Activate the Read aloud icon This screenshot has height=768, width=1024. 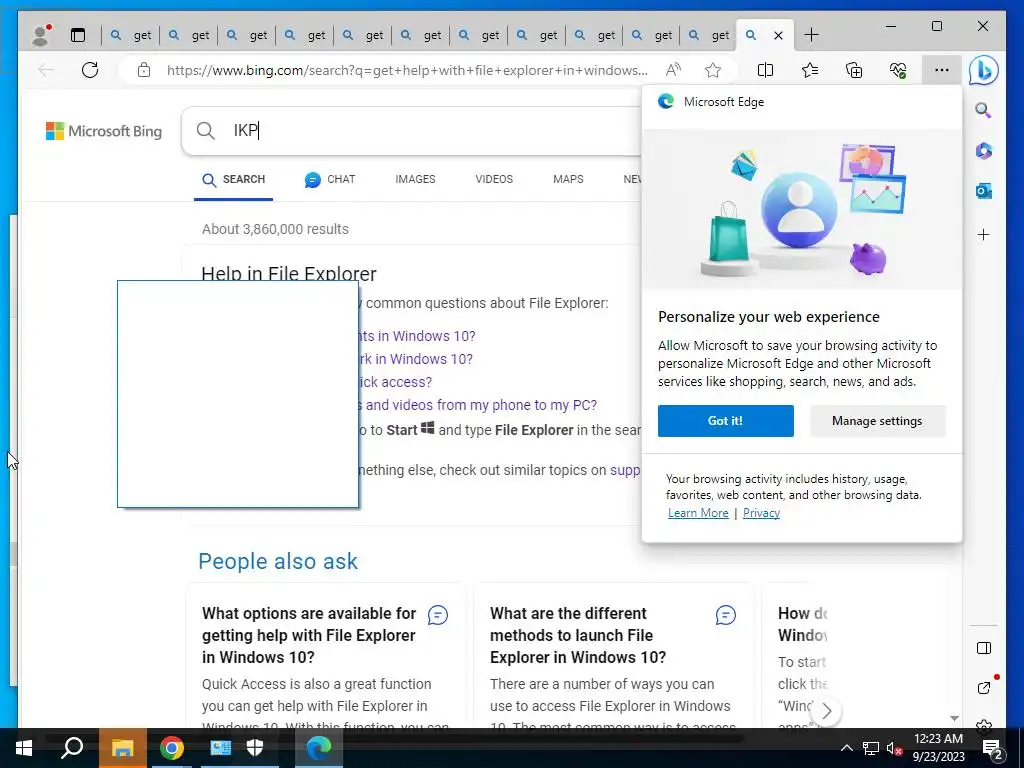tap(673, 70)
